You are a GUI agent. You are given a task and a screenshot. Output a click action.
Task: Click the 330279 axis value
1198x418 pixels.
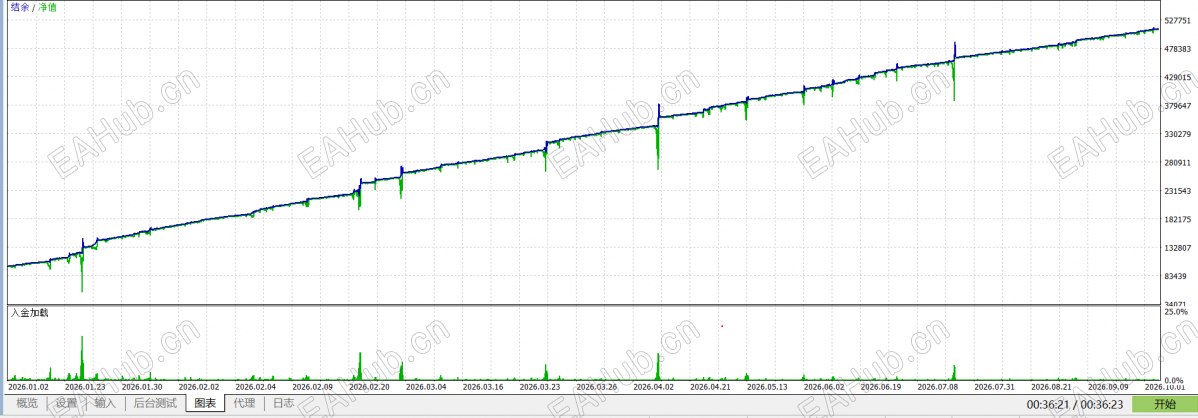1178,134
